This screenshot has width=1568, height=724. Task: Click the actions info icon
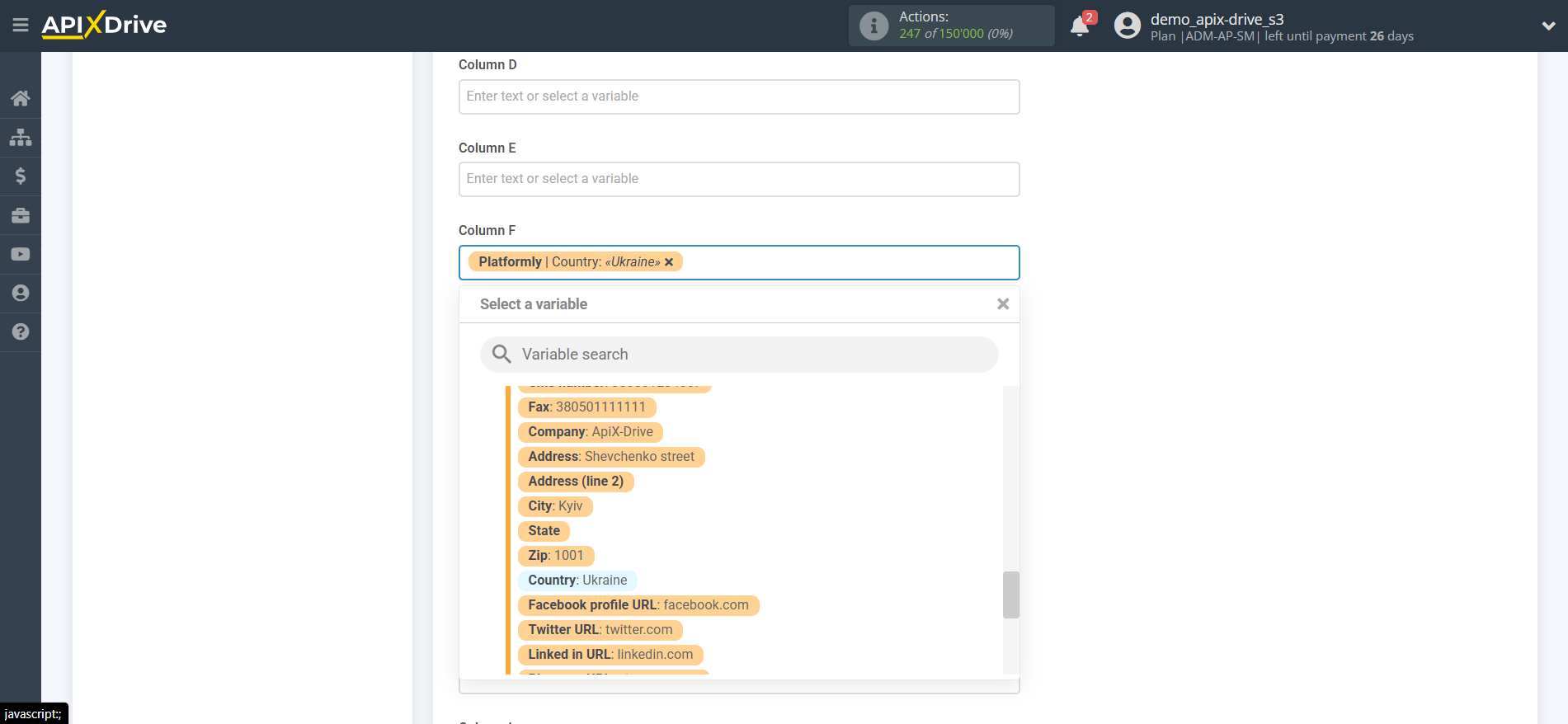click(873, 26)
